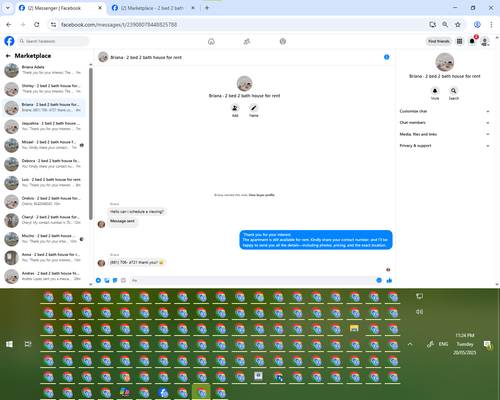Switch to Marketplace - 2 bed 2 bath tab
This screenshot has width=500, height=400.
coord(153,8)
